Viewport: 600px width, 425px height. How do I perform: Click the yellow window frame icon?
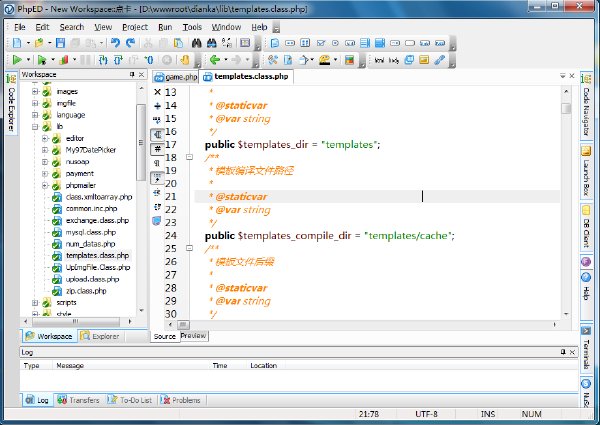(x=424, y=60)
